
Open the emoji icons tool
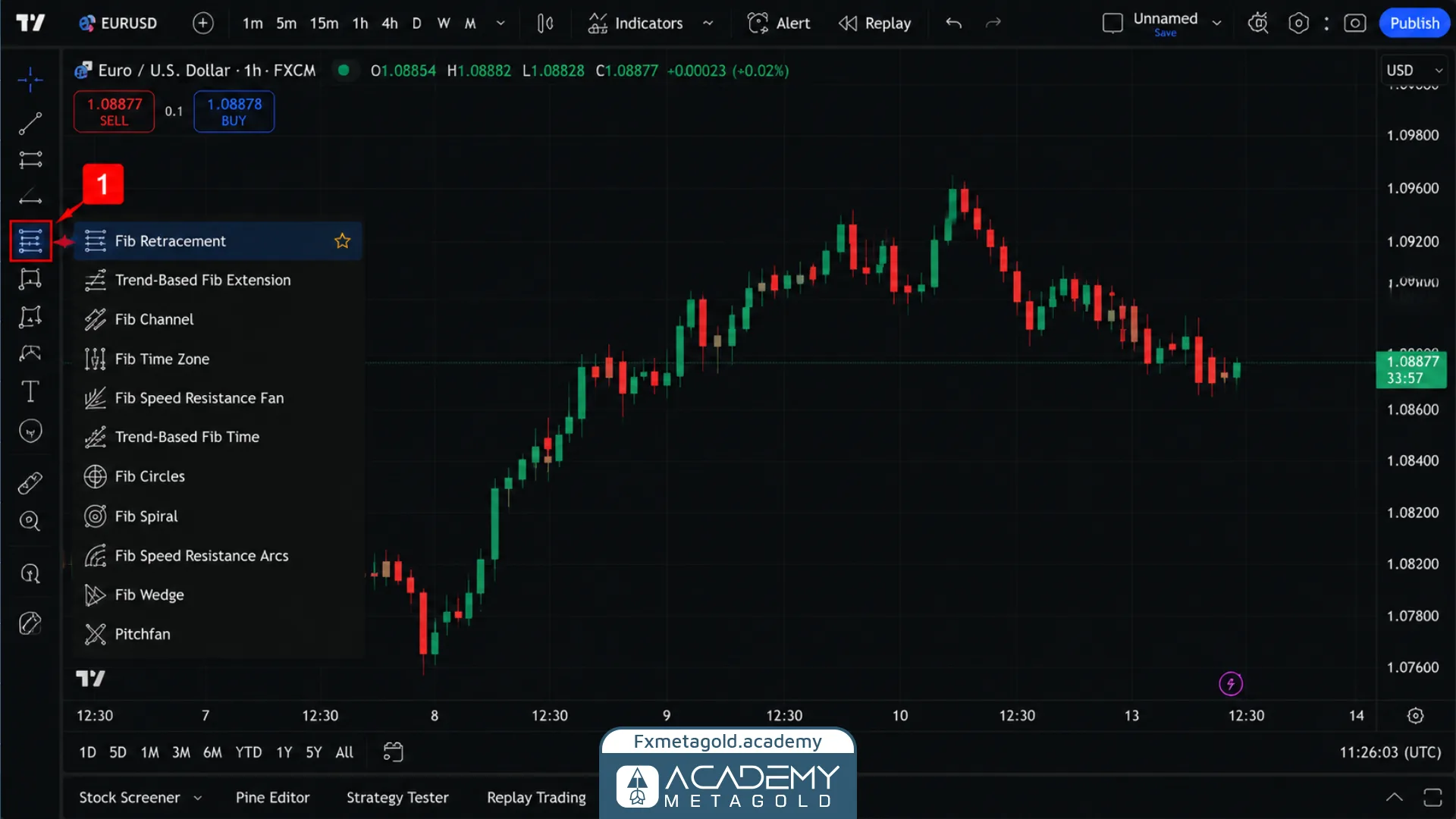[30, 431]
